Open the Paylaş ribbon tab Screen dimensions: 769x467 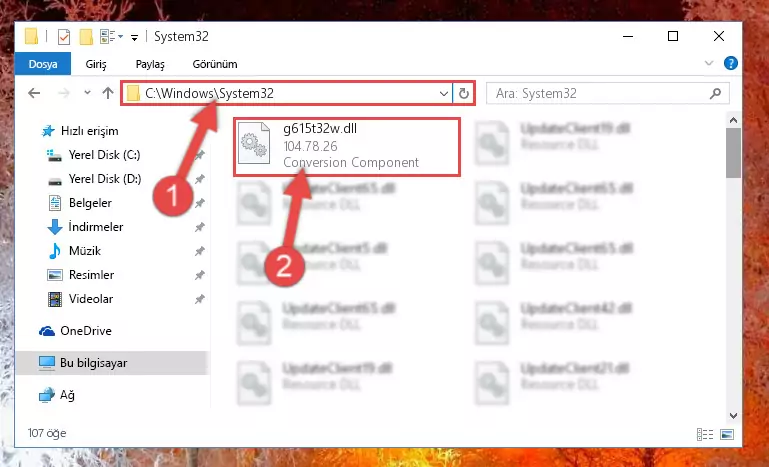click(x=150, y=64)
